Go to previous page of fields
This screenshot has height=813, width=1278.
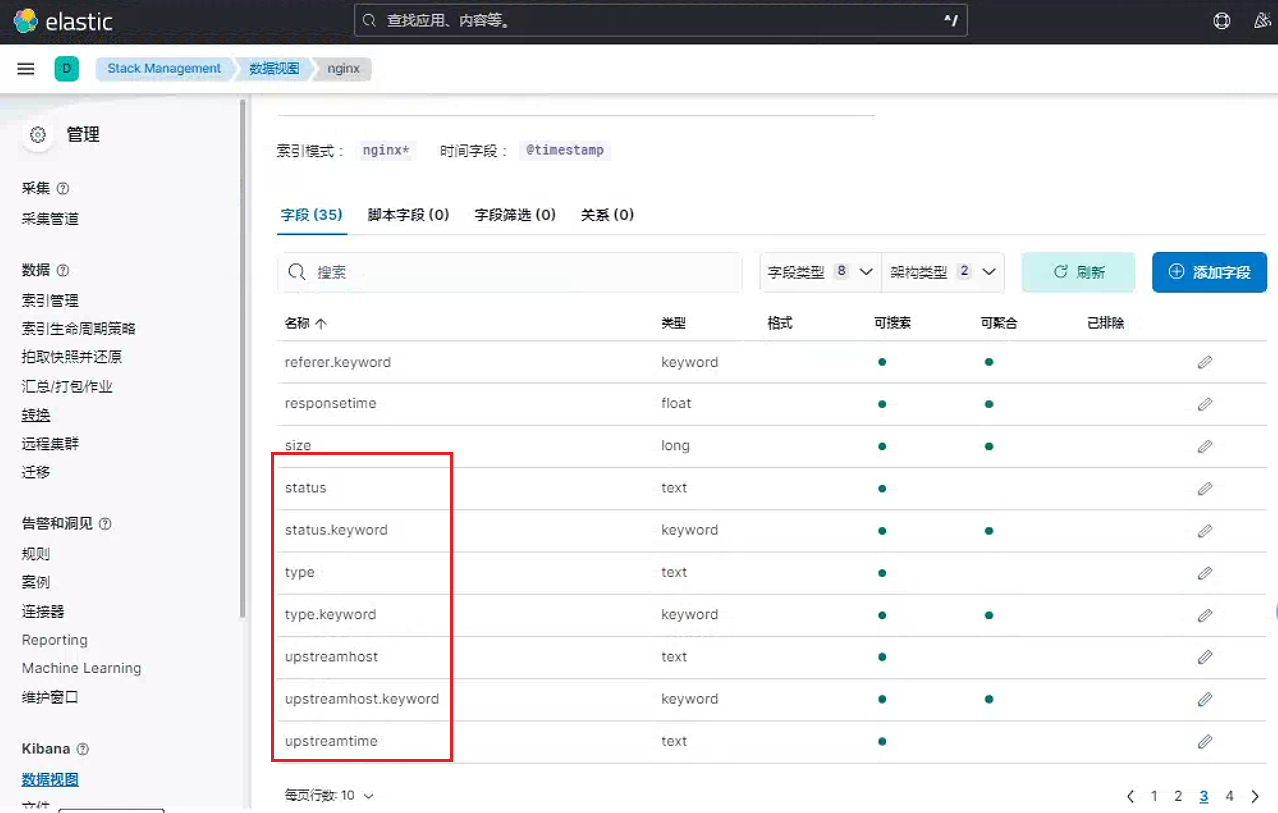click(1131, 796)
